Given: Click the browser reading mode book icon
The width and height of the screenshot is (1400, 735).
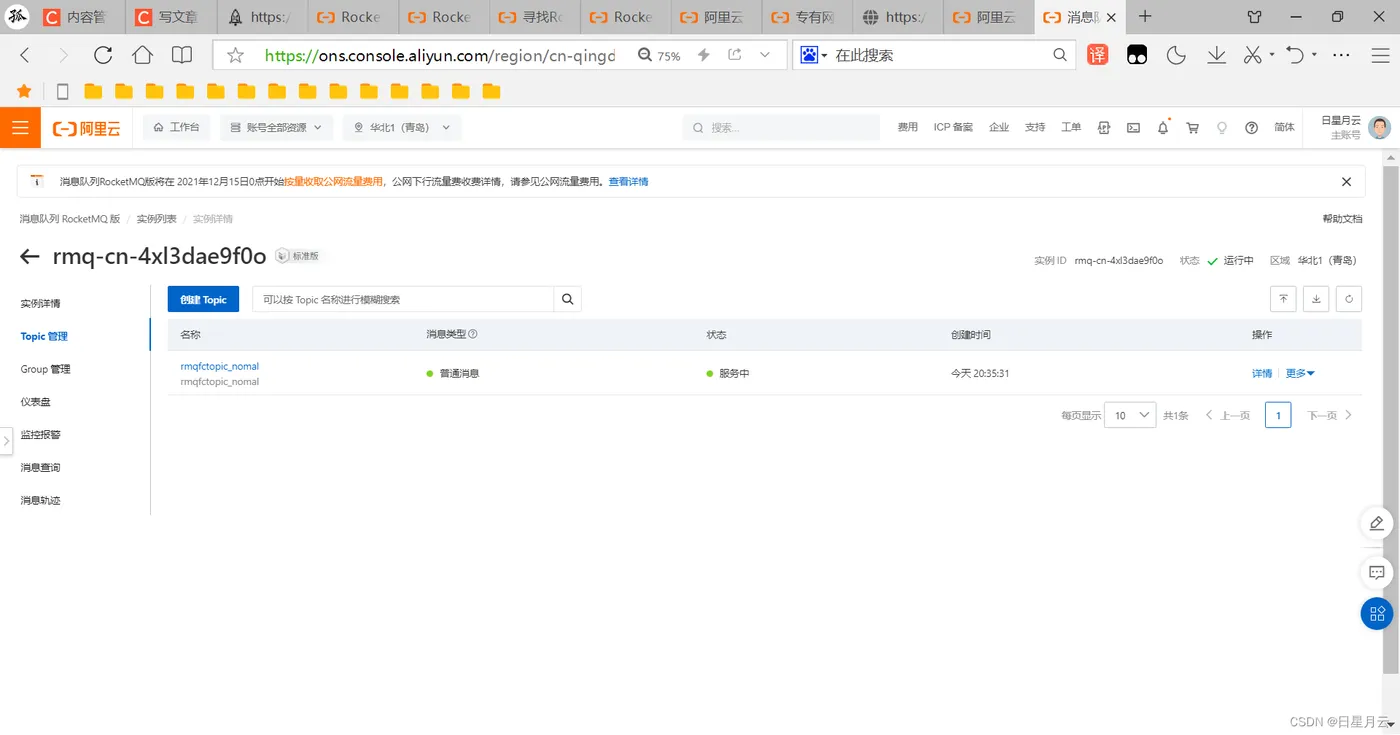Looking at the screenshot, I should (182, 56).
